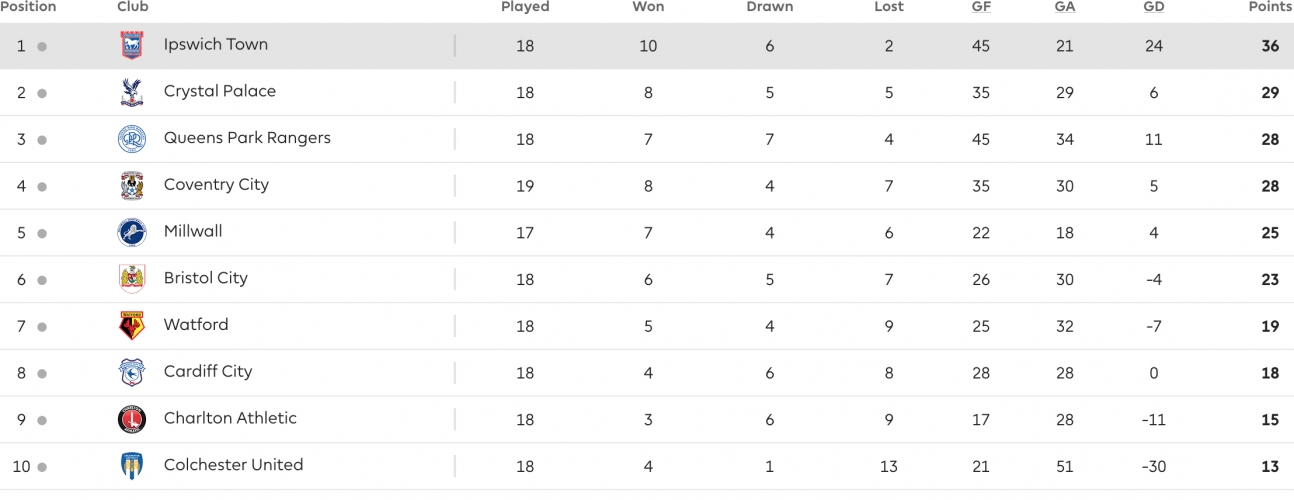Sort table by Points column header
Viewport: 1294px width, 500px height.
click(x=1270, y=7)
